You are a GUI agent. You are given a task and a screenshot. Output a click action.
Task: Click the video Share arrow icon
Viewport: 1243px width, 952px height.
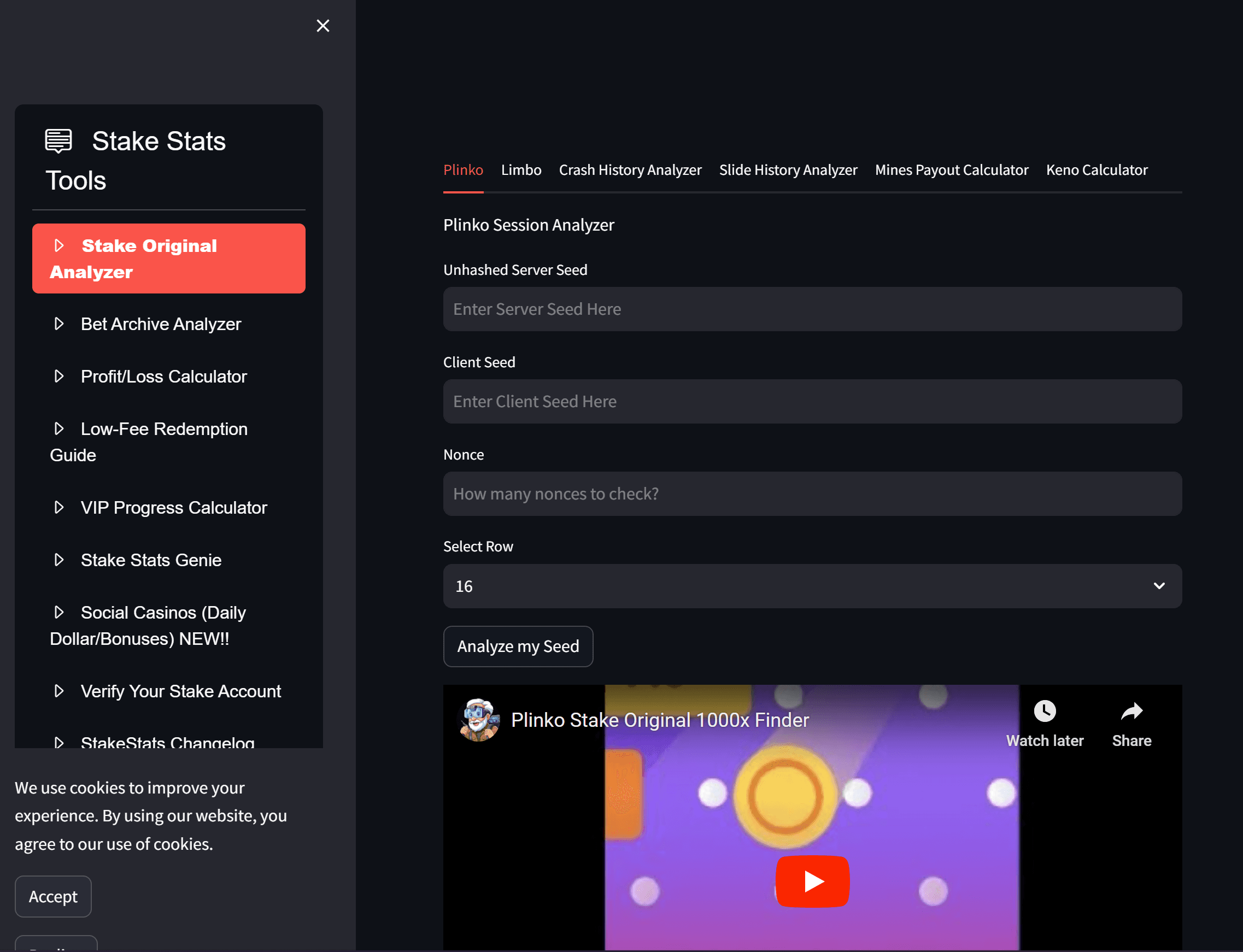1131,710
